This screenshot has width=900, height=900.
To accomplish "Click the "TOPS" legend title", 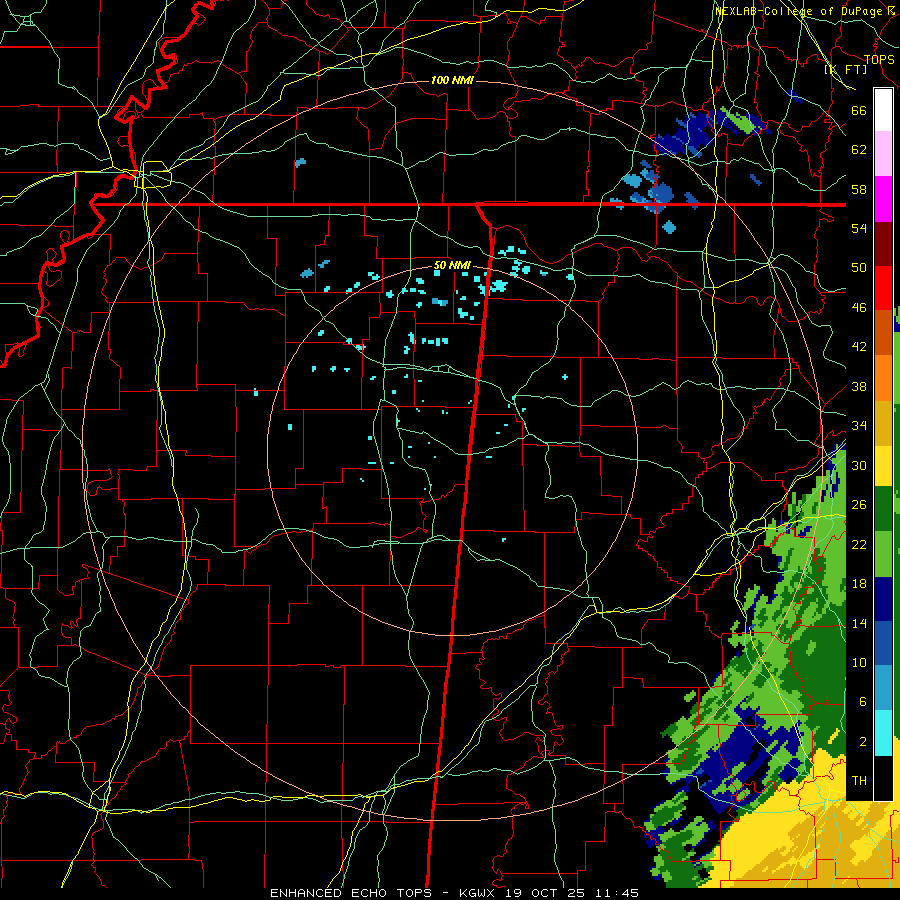I will (x=879, y=60).
